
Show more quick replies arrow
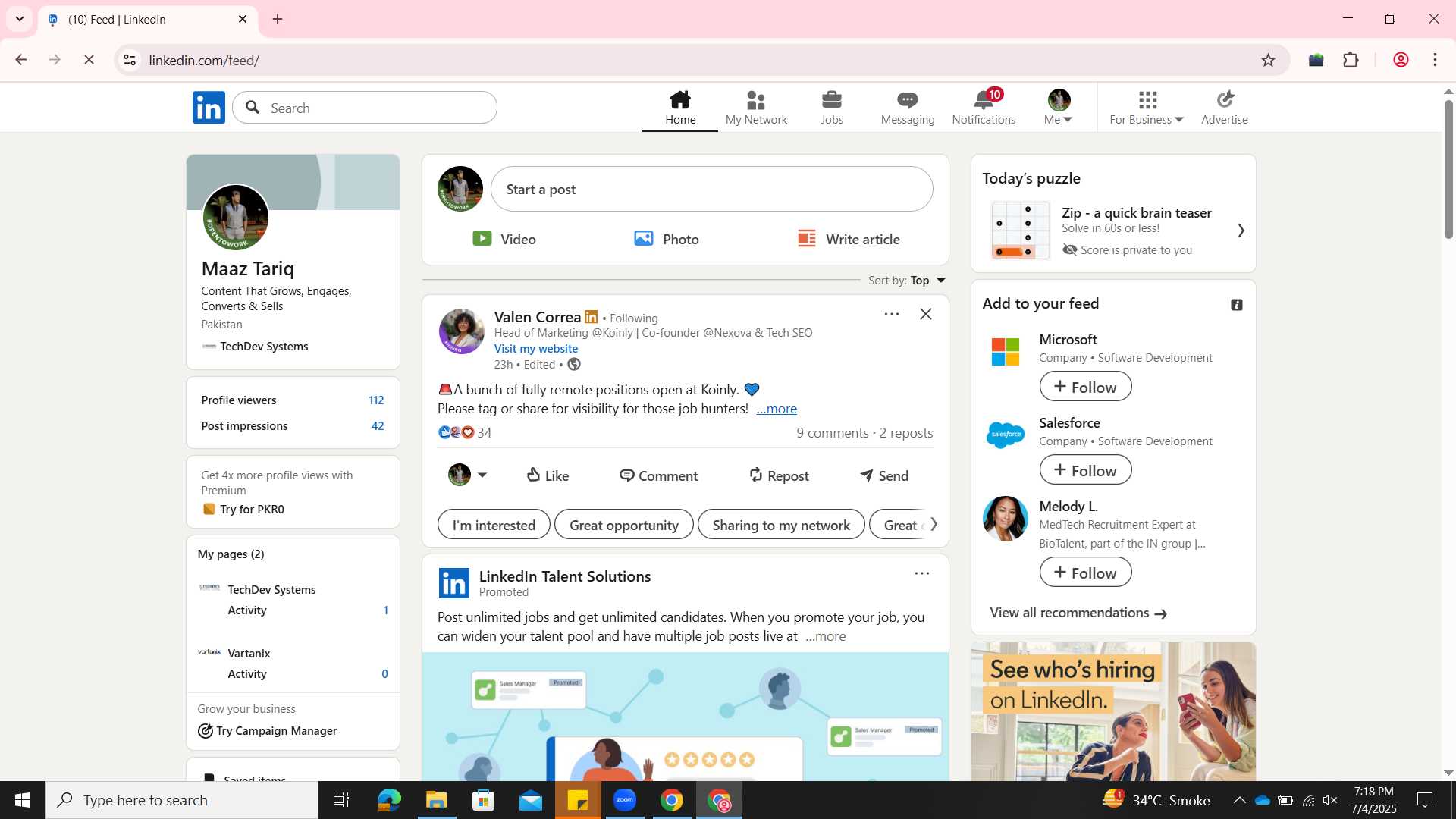[x=934, y=525]
